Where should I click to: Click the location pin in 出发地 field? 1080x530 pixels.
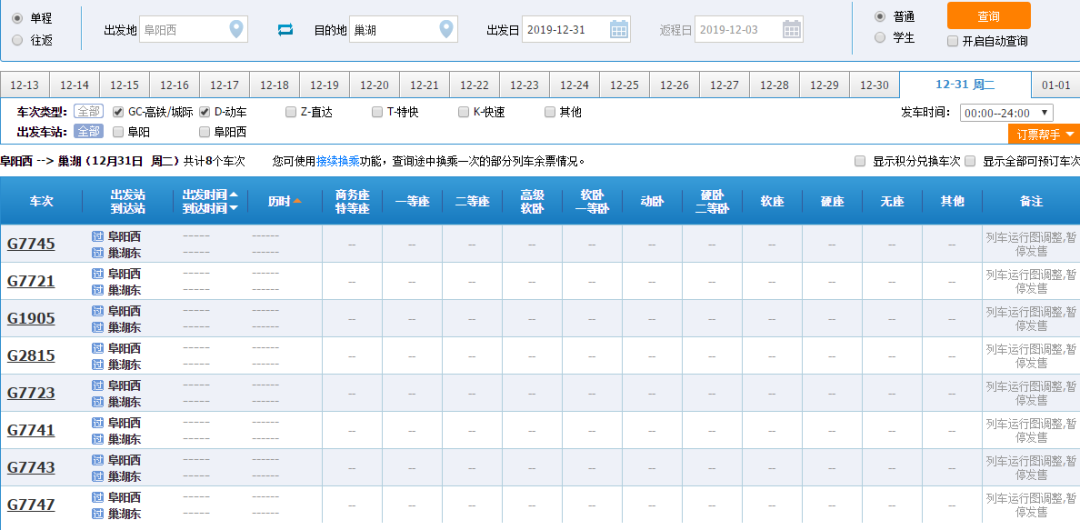pyautogui.click(x=236, y=30)
